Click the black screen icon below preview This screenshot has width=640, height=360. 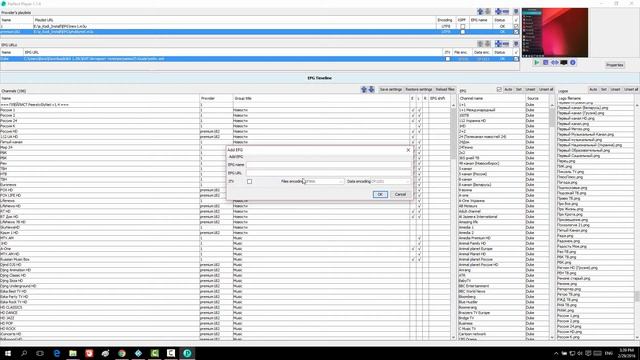tap(564, 62)
